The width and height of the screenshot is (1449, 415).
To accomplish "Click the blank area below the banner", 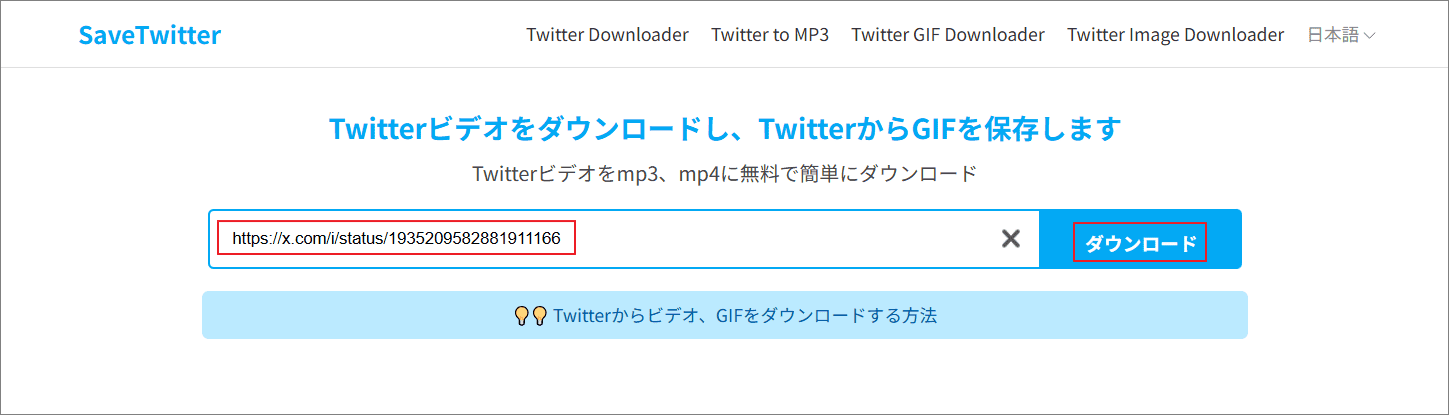I will coord(724,378).
